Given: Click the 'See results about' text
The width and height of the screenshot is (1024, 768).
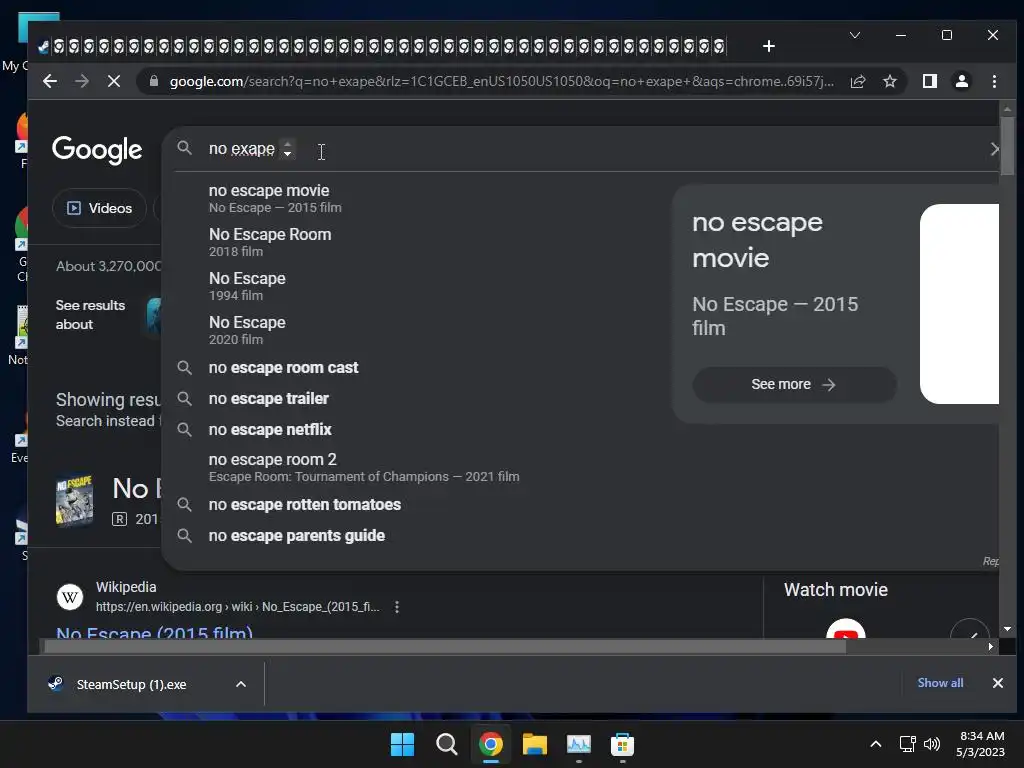Looking at the screenshot, I should (x=90, y=315).
